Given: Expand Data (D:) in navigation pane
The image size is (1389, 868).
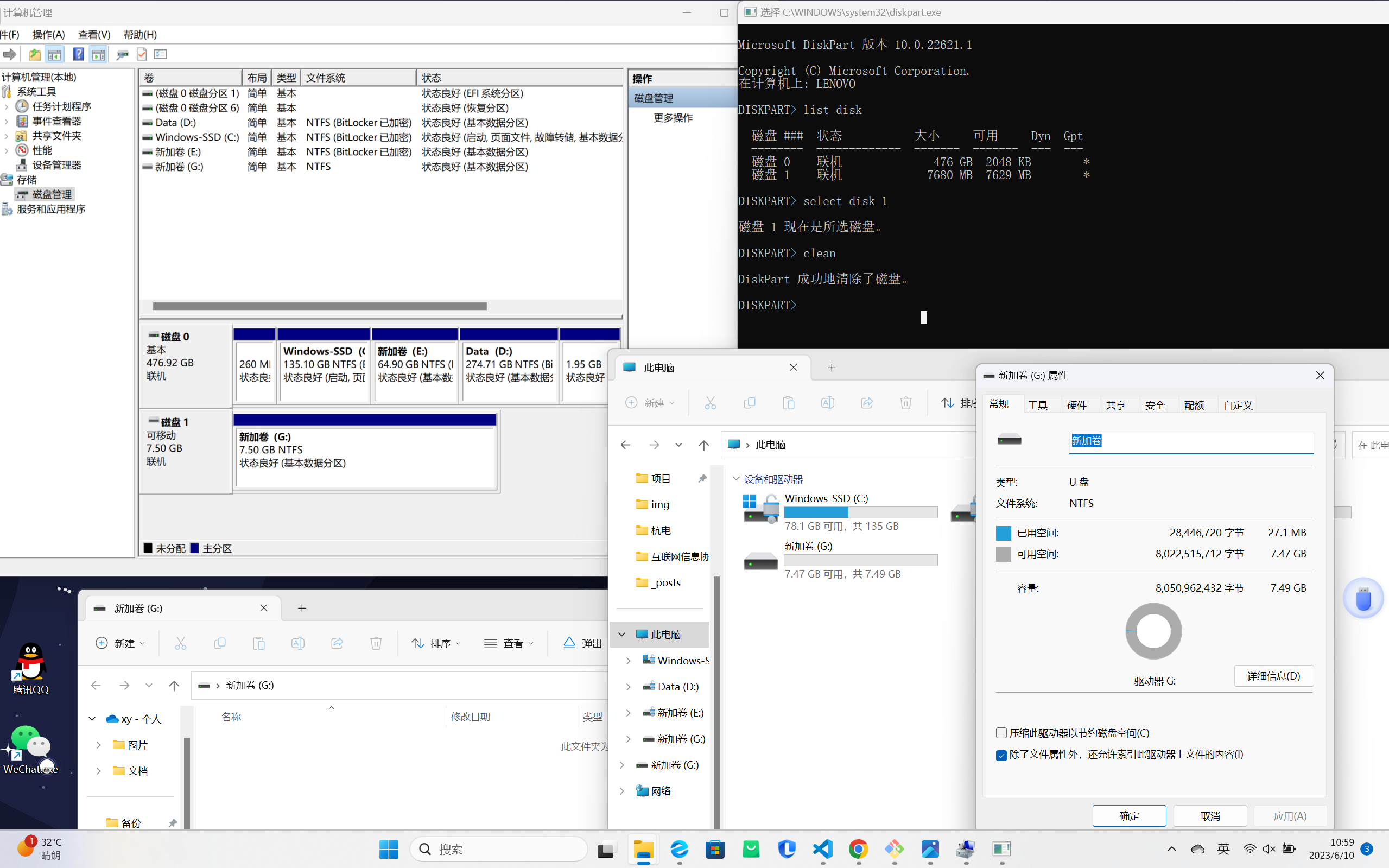Looking at the screenshot, I should tap(629, 687).
